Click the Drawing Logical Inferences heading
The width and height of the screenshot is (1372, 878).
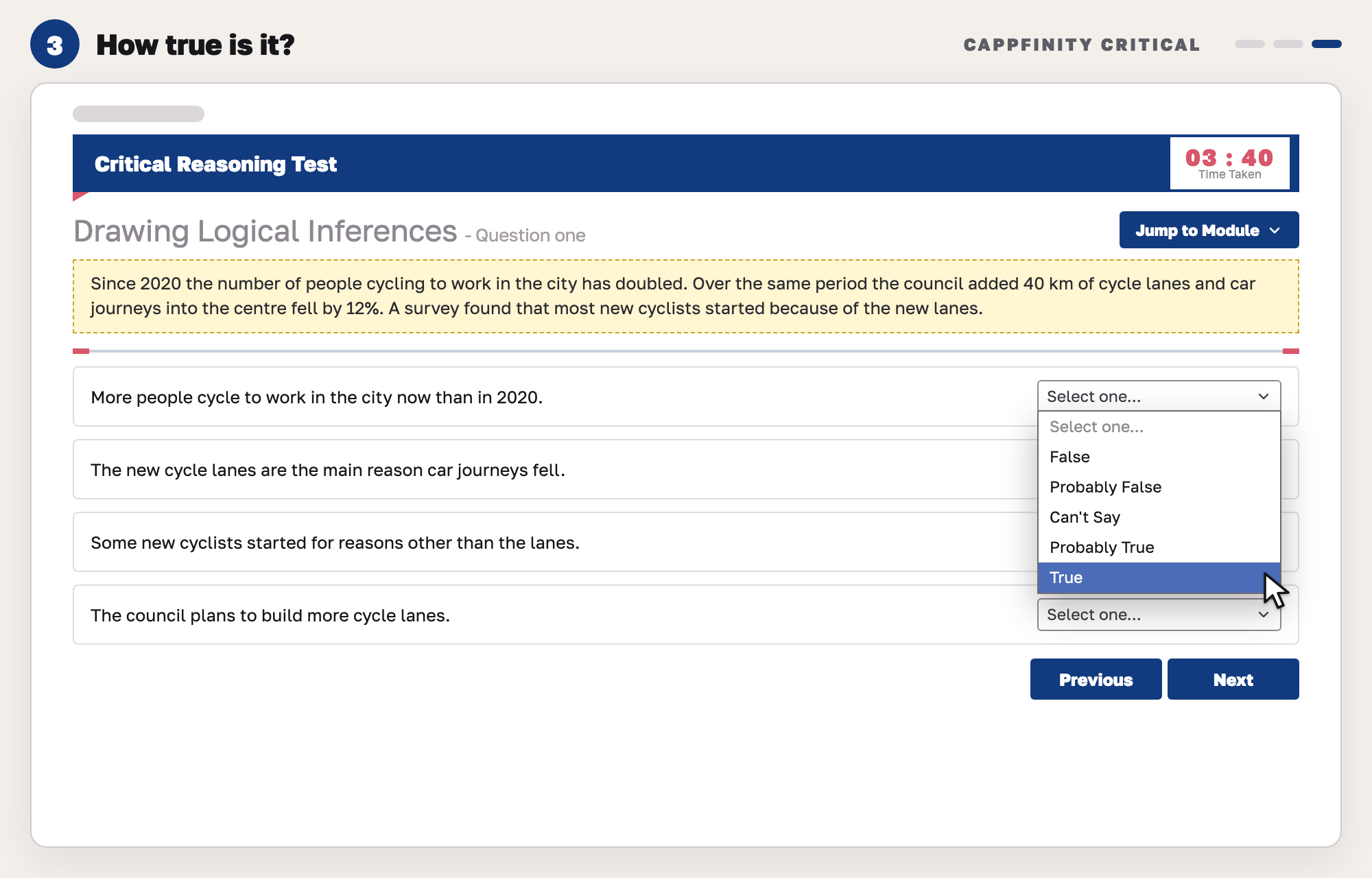click(265, 231)
